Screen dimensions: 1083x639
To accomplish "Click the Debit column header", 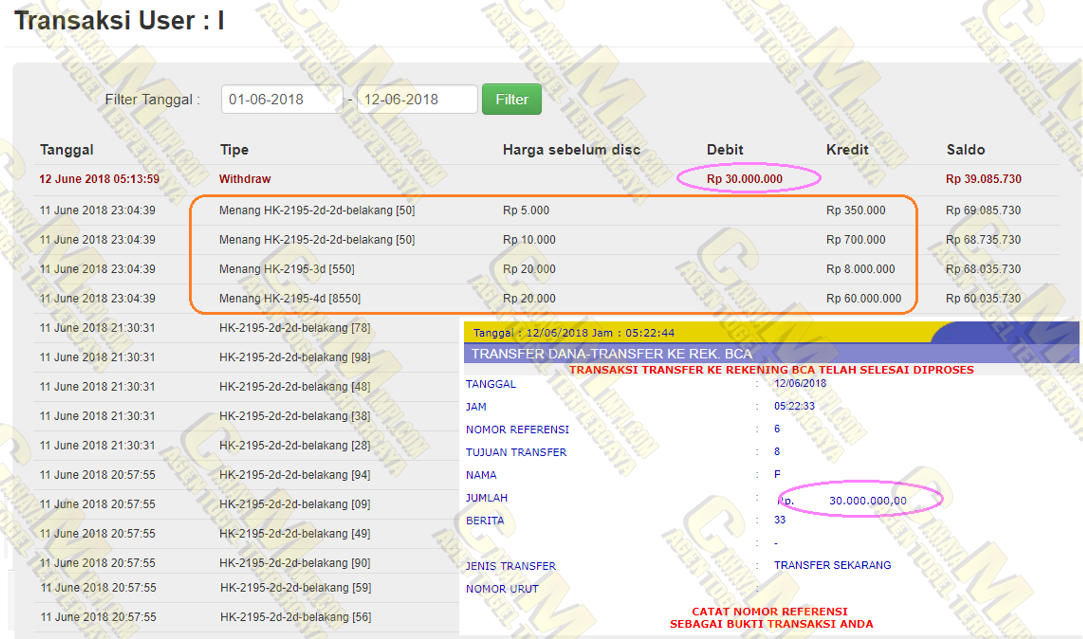I will [x=725, y=150].
